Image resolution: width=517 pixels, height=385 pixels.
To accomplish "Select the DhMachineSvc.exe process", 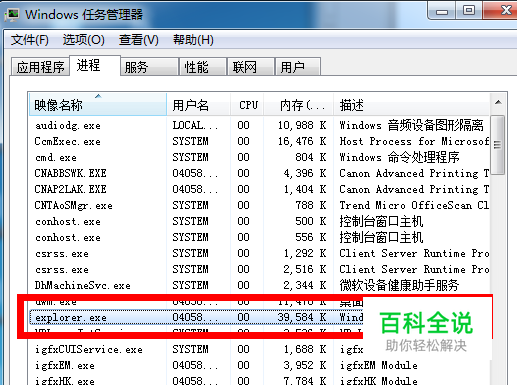I will tap(260, 285).
